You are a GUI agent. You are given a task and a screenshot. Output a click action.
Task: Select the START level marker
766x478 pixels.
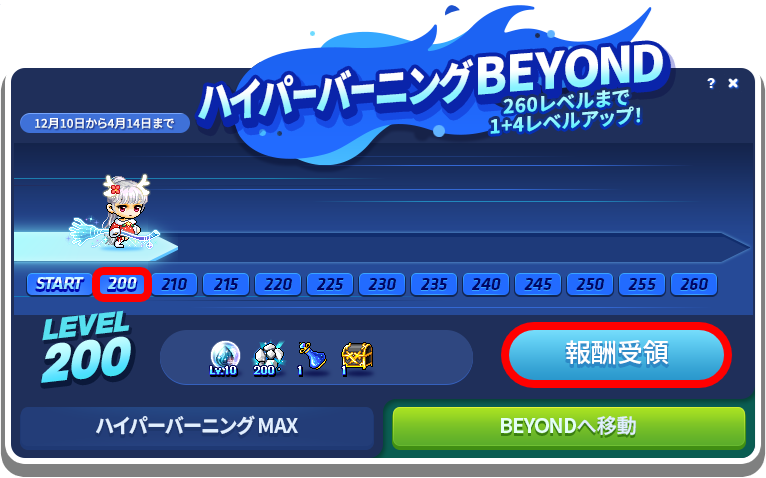[59, 284]
